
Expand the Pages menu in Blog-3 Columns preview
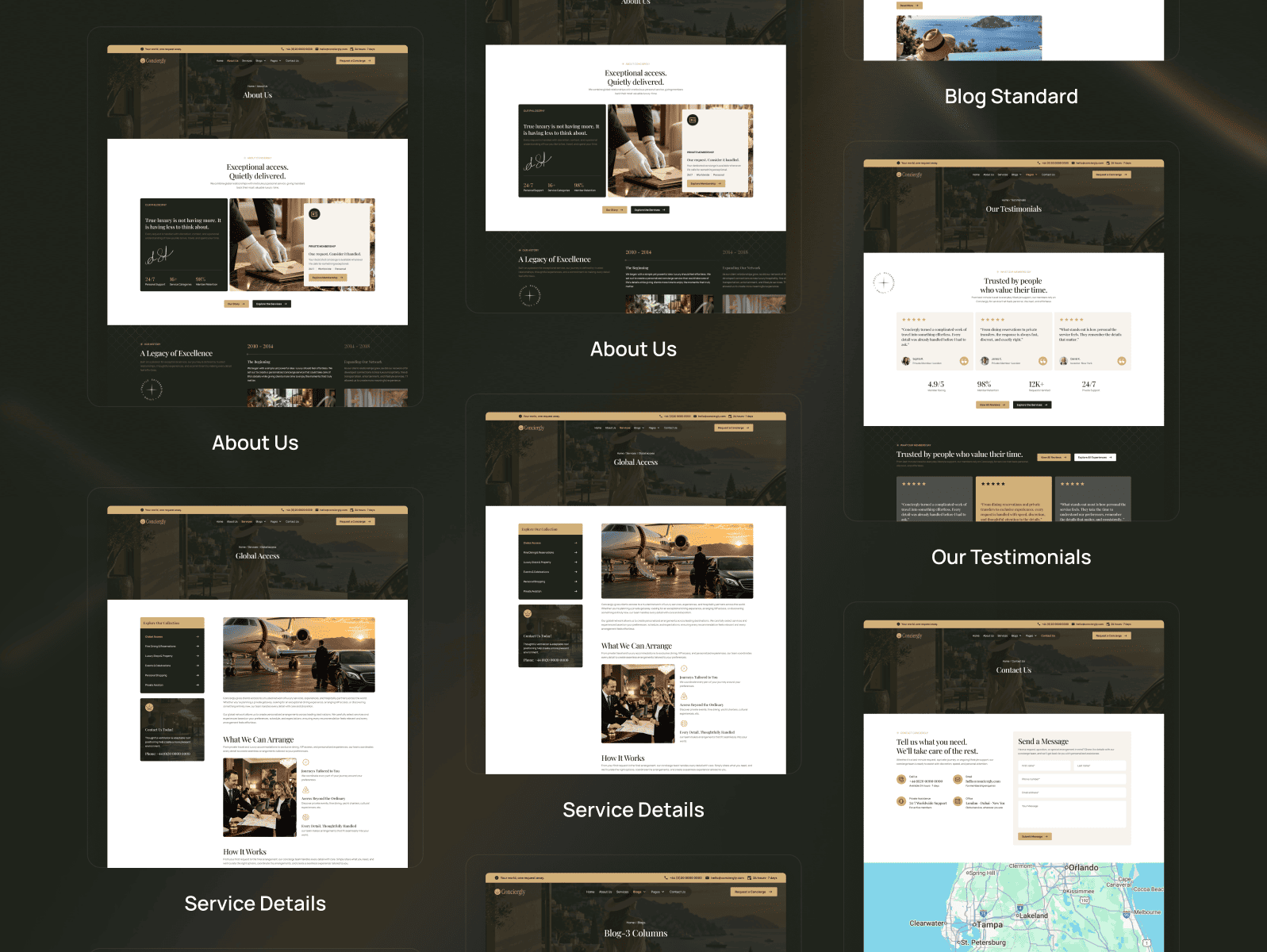658,892
